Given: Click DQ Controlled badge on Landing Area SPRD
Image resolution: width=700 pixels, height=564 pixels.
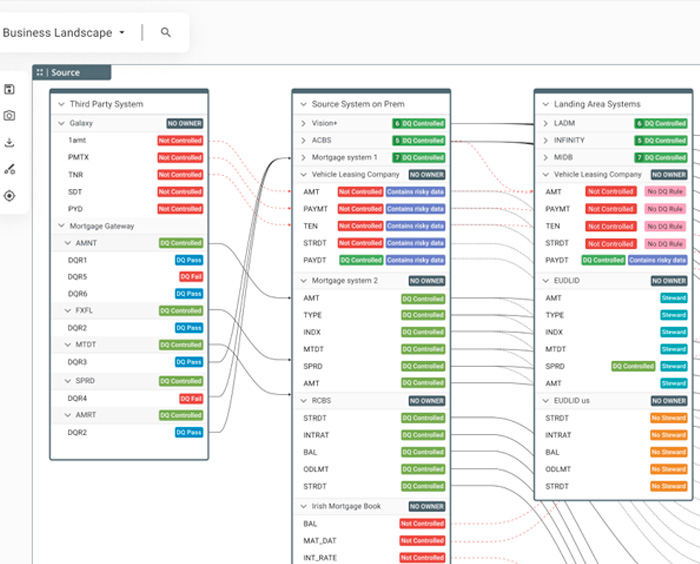Looking at the screenshot, I should point(633,366).
